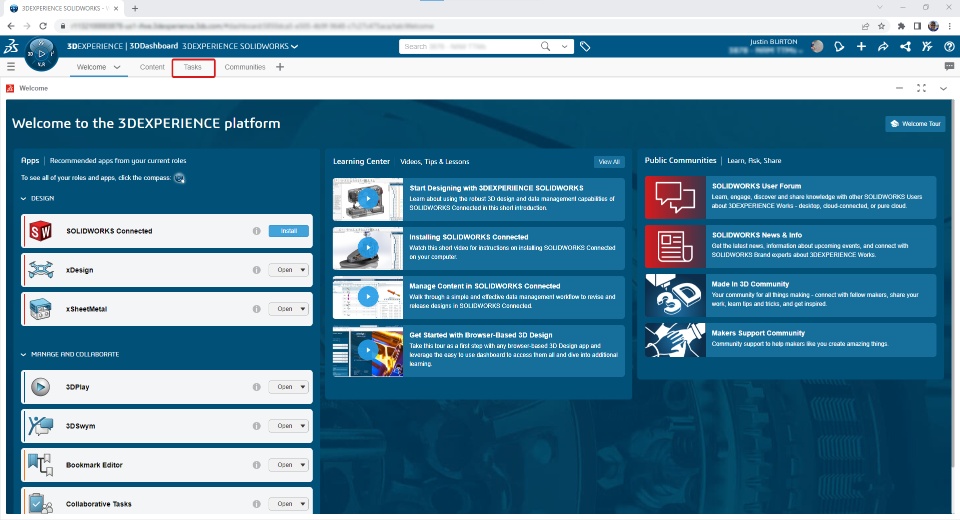Open the chat comment icon
960x520 pixels.
pyautogui.click(x=949, y=66)
